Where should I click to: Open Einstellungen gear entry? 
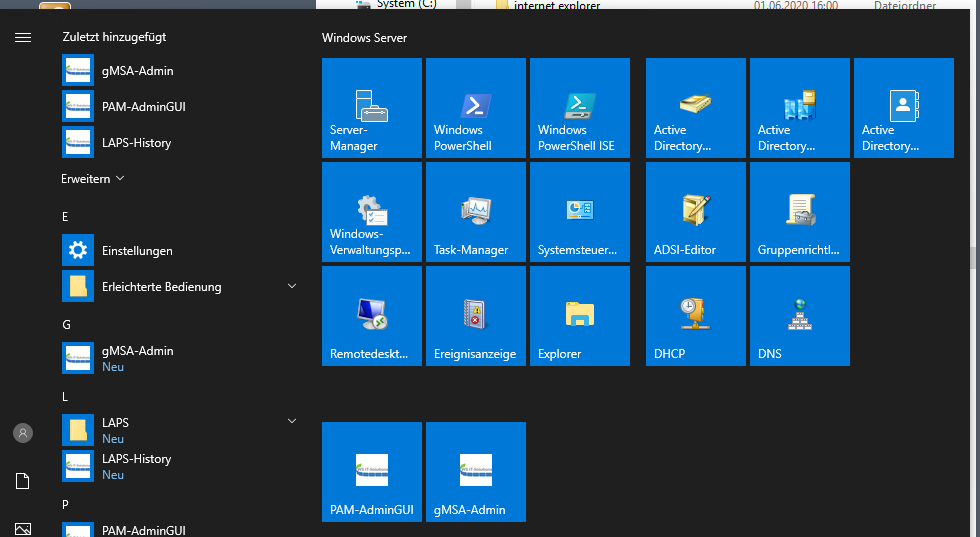(180, 251)
